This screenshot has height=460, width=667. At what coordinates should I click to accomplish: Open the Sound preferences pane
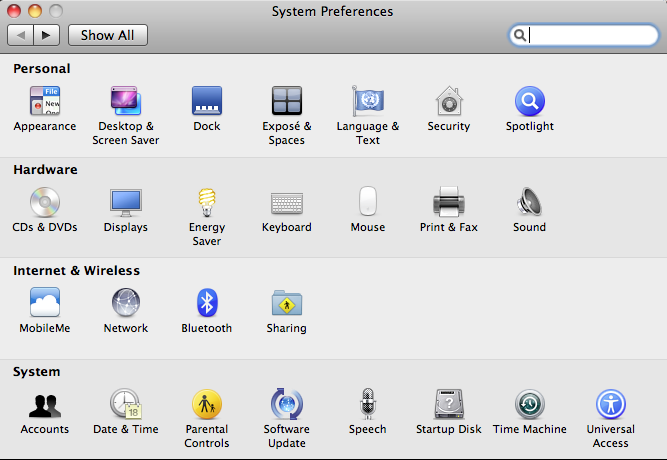529,203
